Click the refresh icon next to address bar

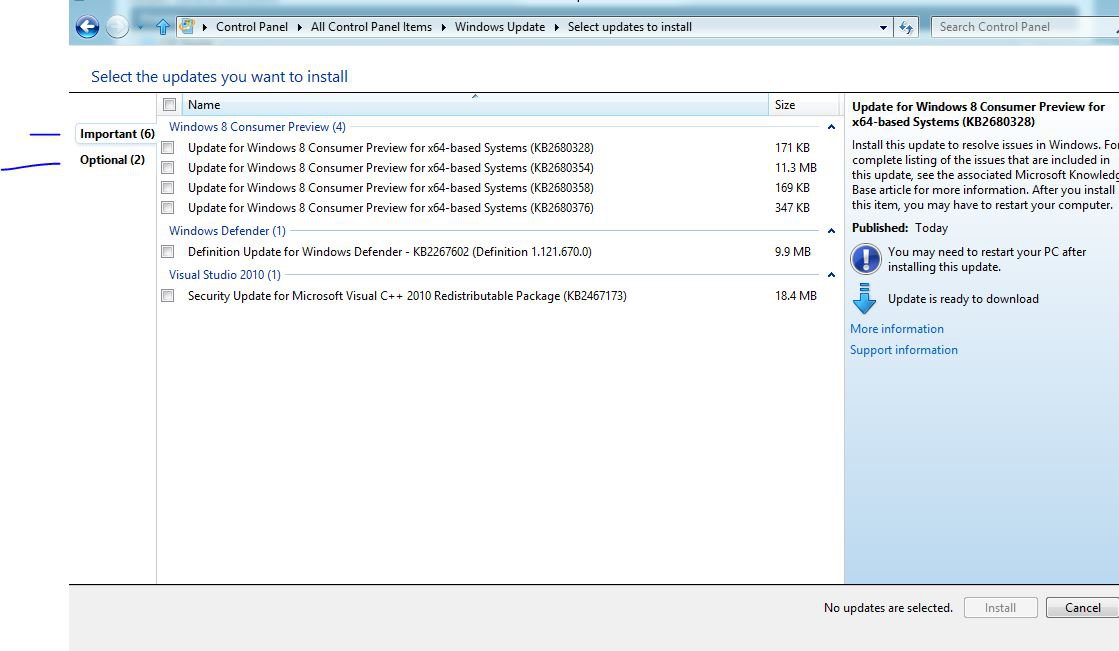click(x=906, y=27)
